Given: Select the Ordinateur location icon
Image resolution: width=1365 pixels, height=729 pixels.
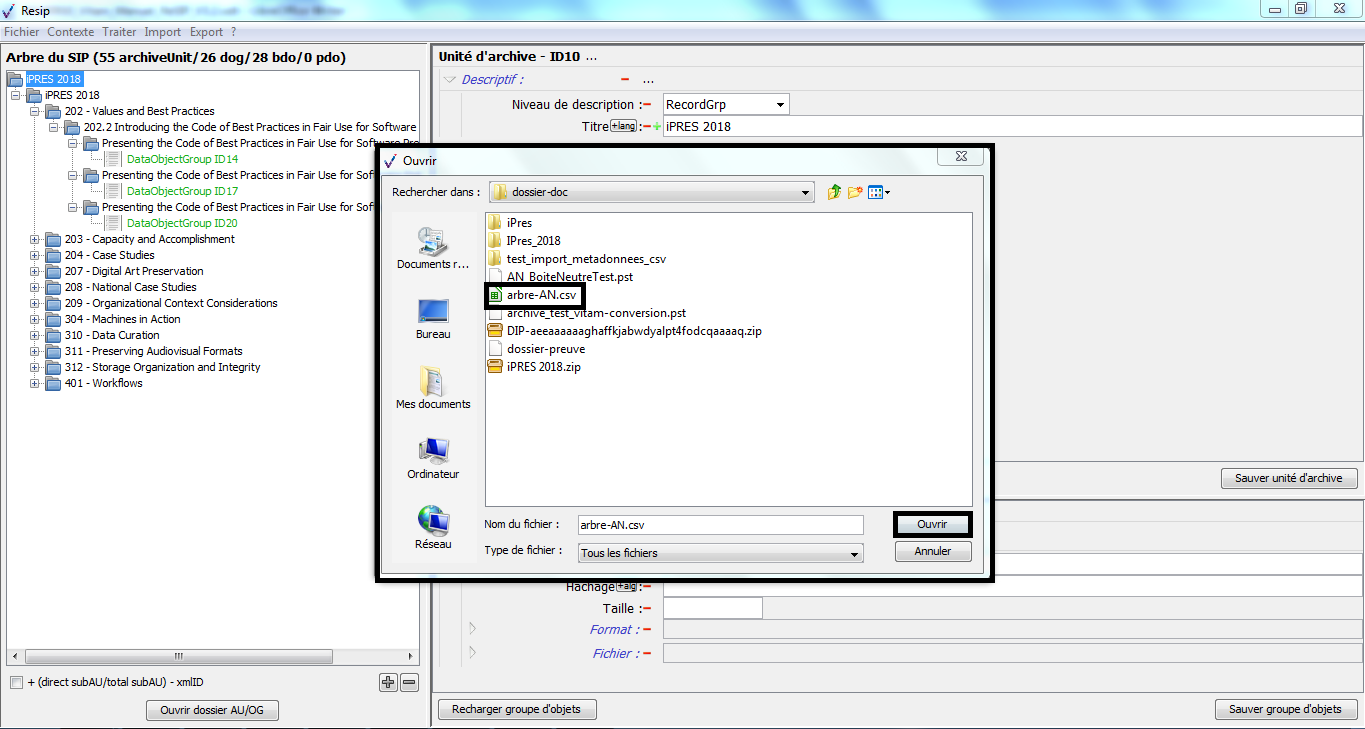Looking at the screenshot, I should [433, 458].
